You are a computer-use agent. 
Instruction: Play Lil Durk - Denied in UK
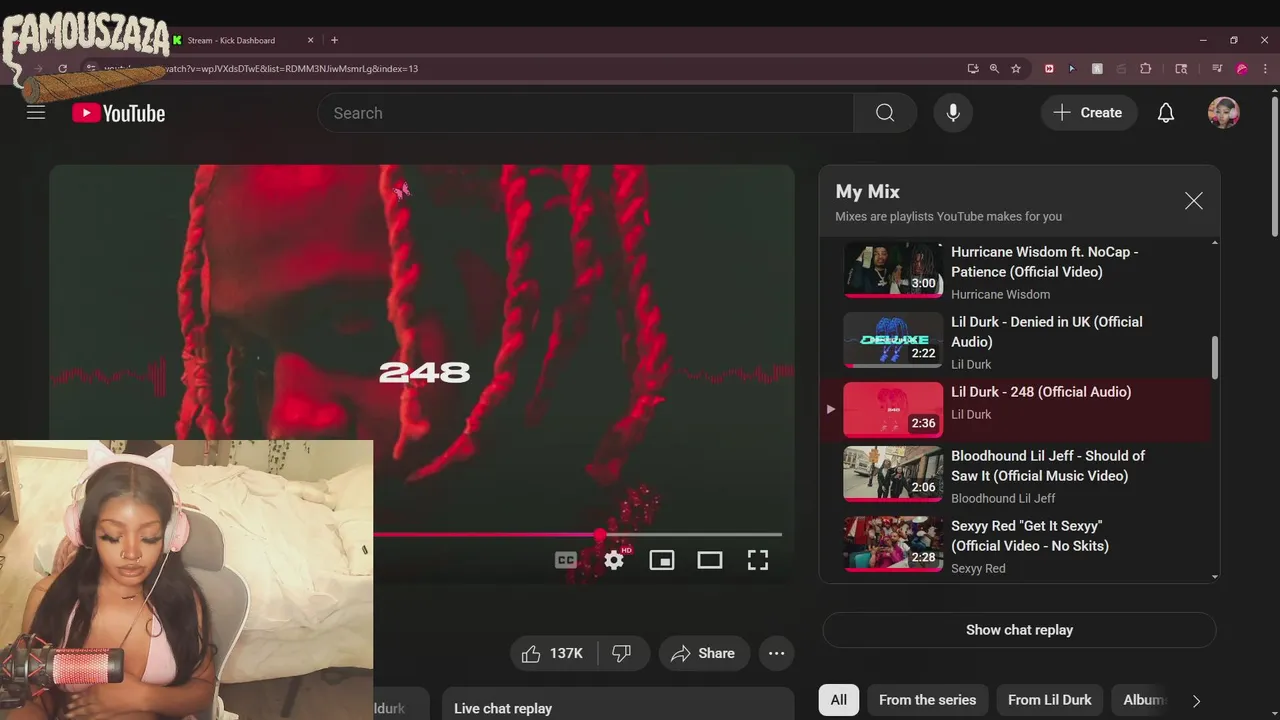[1047, 332]
